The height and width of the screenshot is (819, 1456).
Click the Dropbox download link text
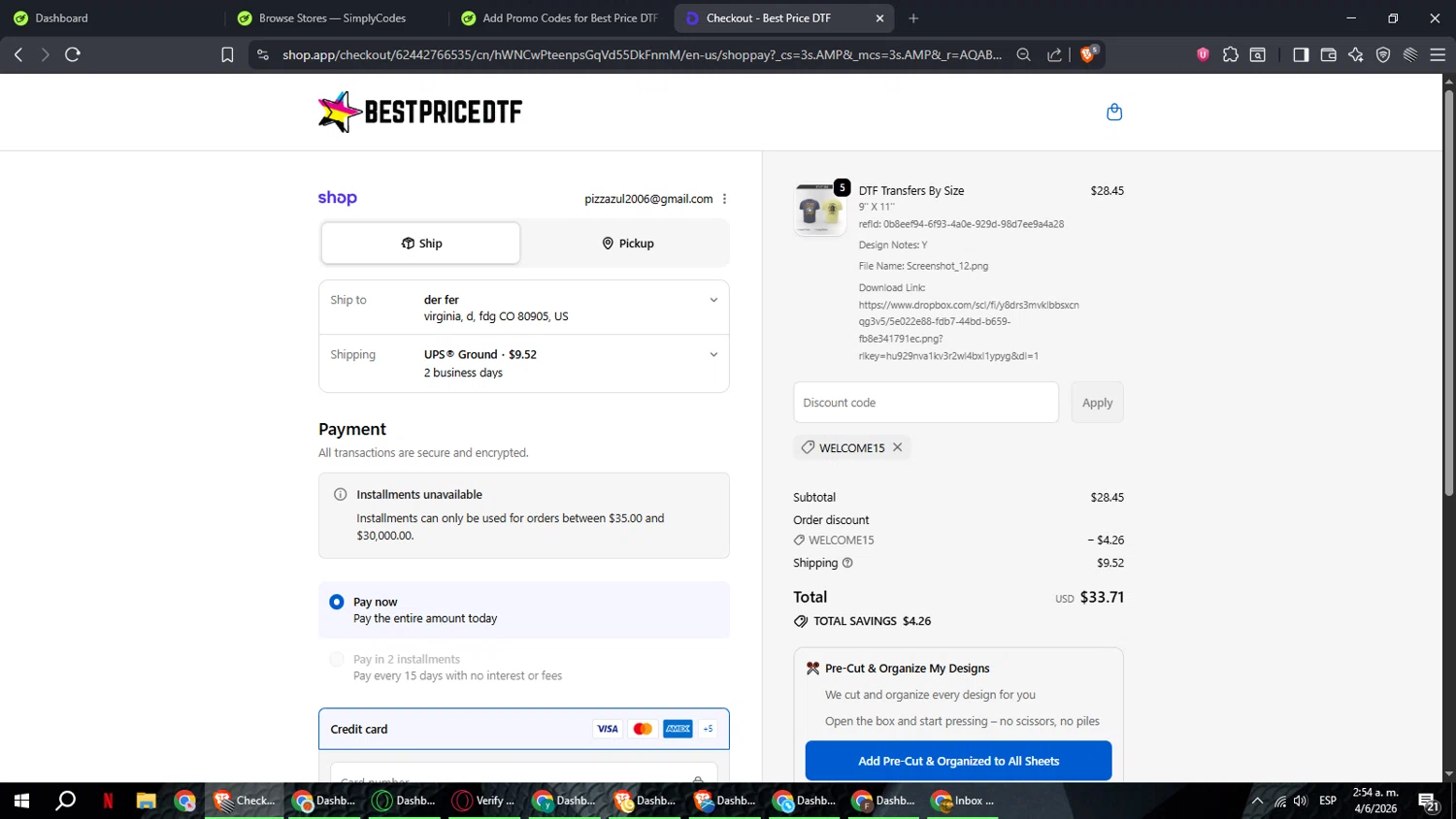pos(968,330)
